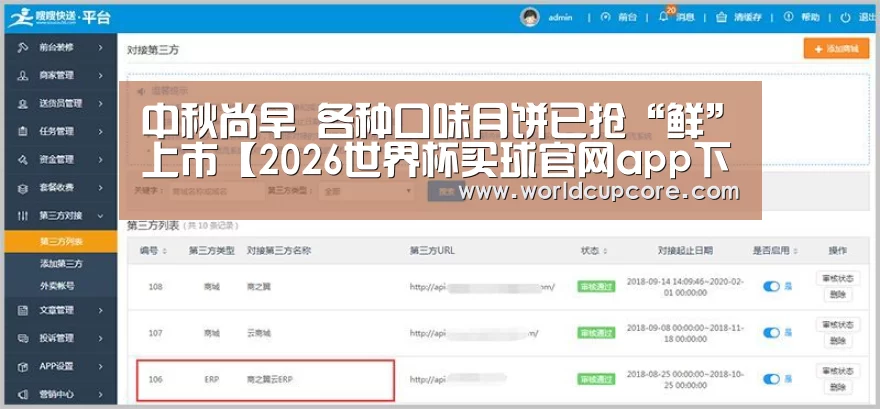
Task: Click 审核状态 button for row 107
Action: pos(837,325)
